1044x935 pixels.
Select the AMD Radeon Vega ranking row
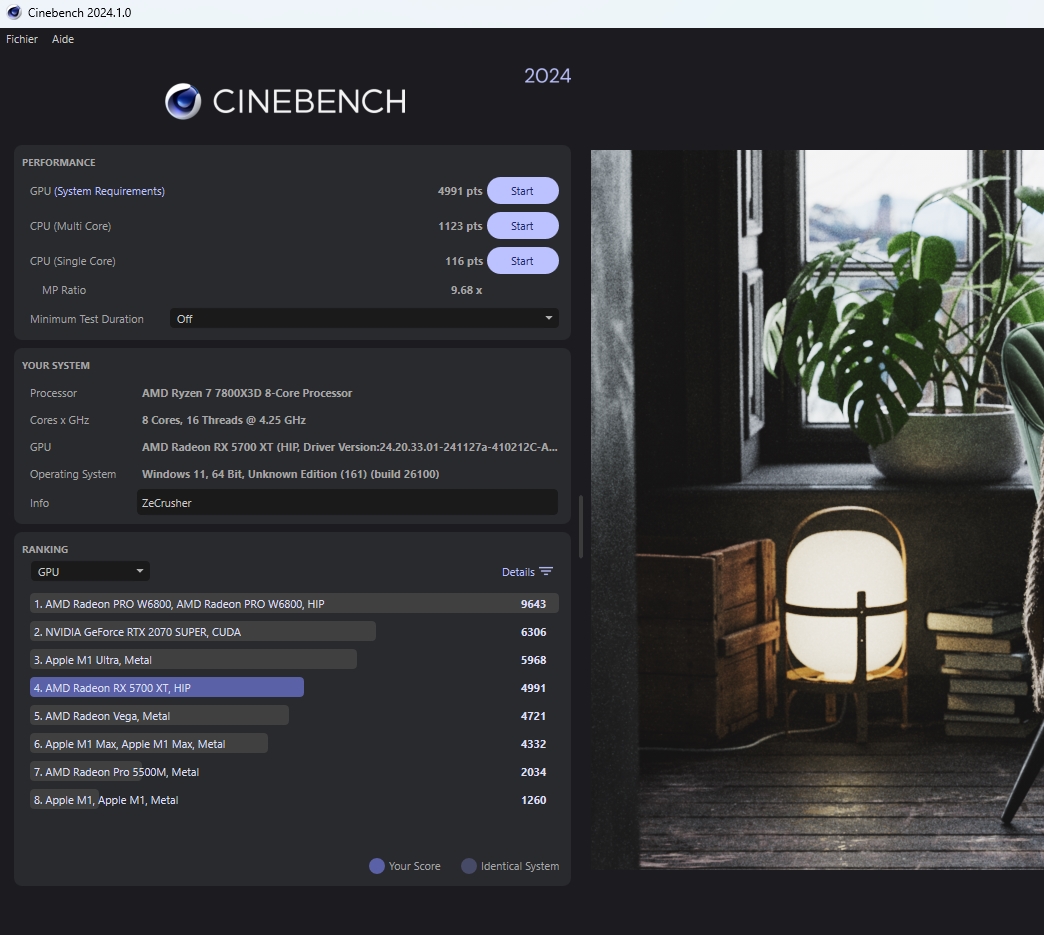tap(294, 716)
